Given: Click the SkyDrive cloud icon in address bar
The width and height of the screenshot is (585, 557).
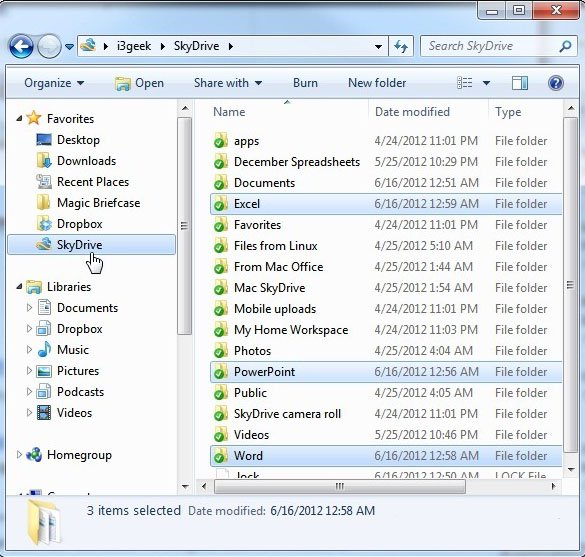Looking at the screenshot, I should [88, 46].
